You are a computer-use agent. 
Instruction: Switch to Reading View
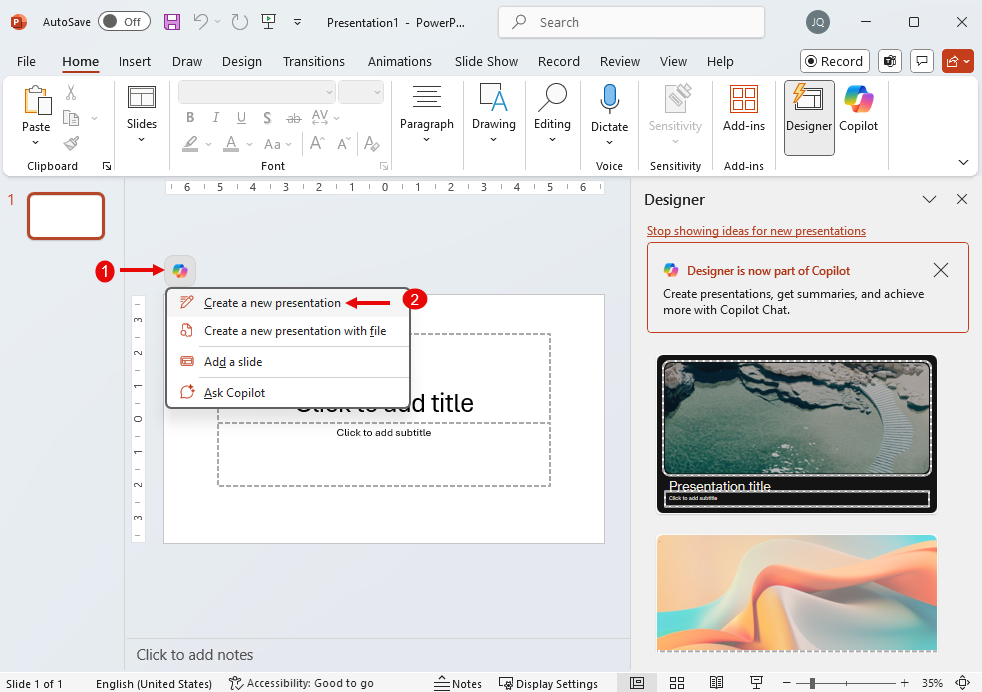tap(716, 683)
